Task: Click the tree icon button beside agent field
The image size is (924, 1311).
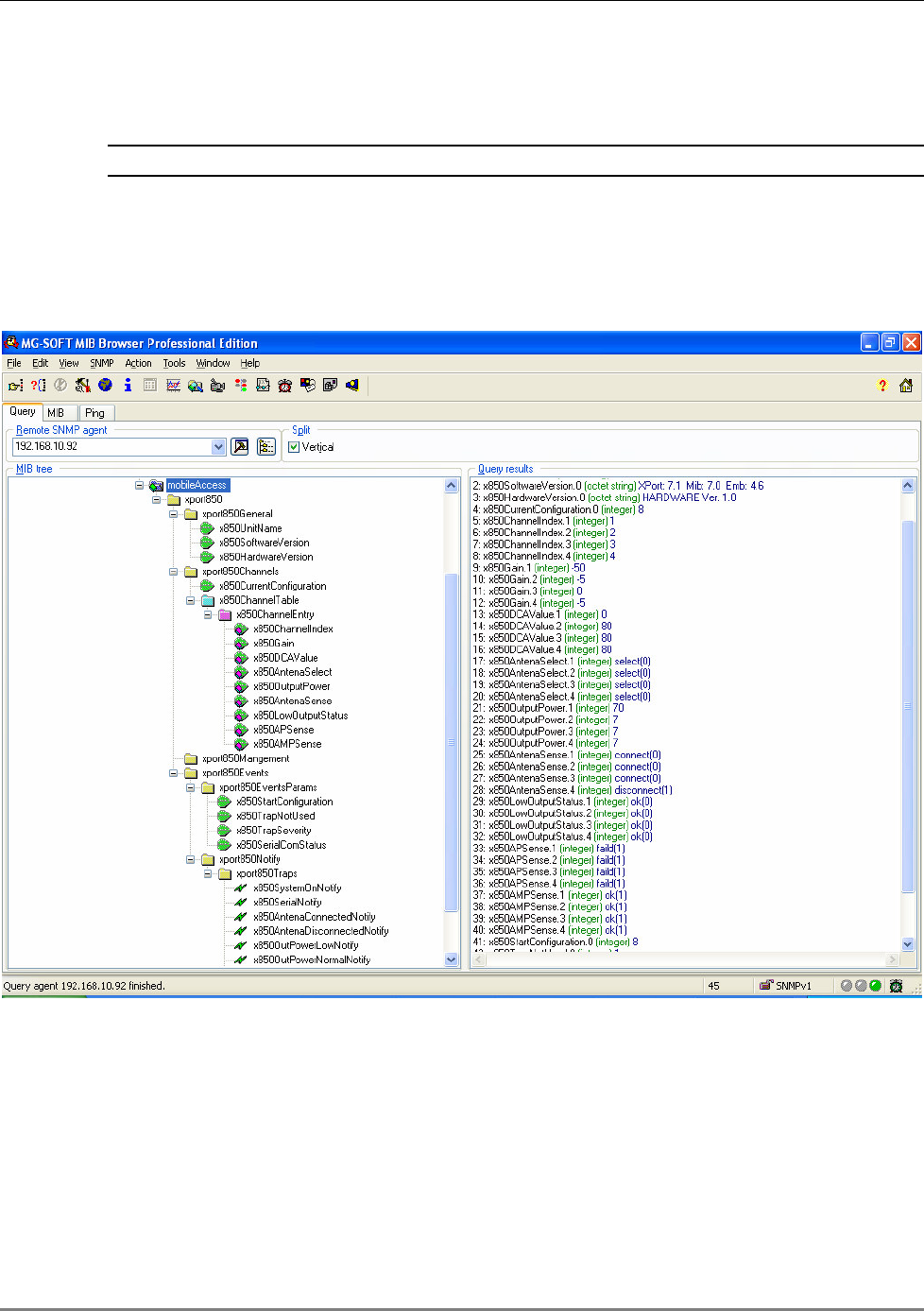Action: point(266,446)
